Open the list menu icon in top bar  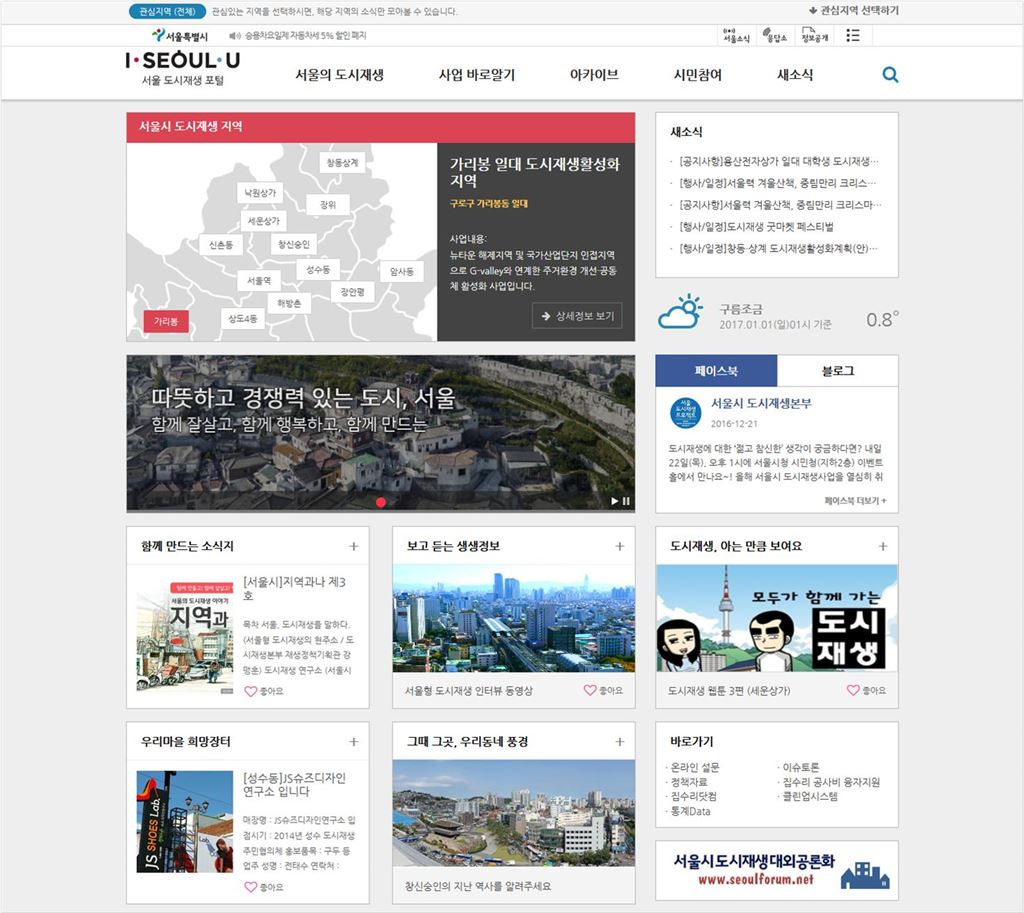pyautogui.click(x=853, y=35)
